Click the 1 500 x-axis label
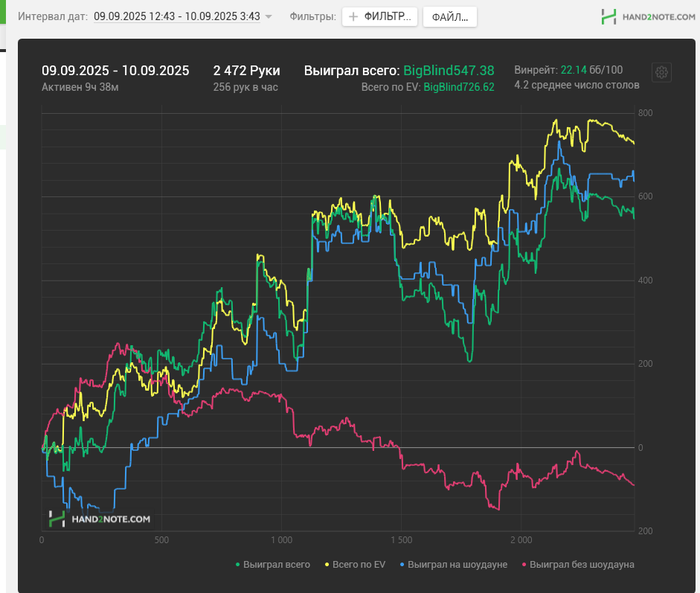The image size is (700, 593). tap(401, 540)
